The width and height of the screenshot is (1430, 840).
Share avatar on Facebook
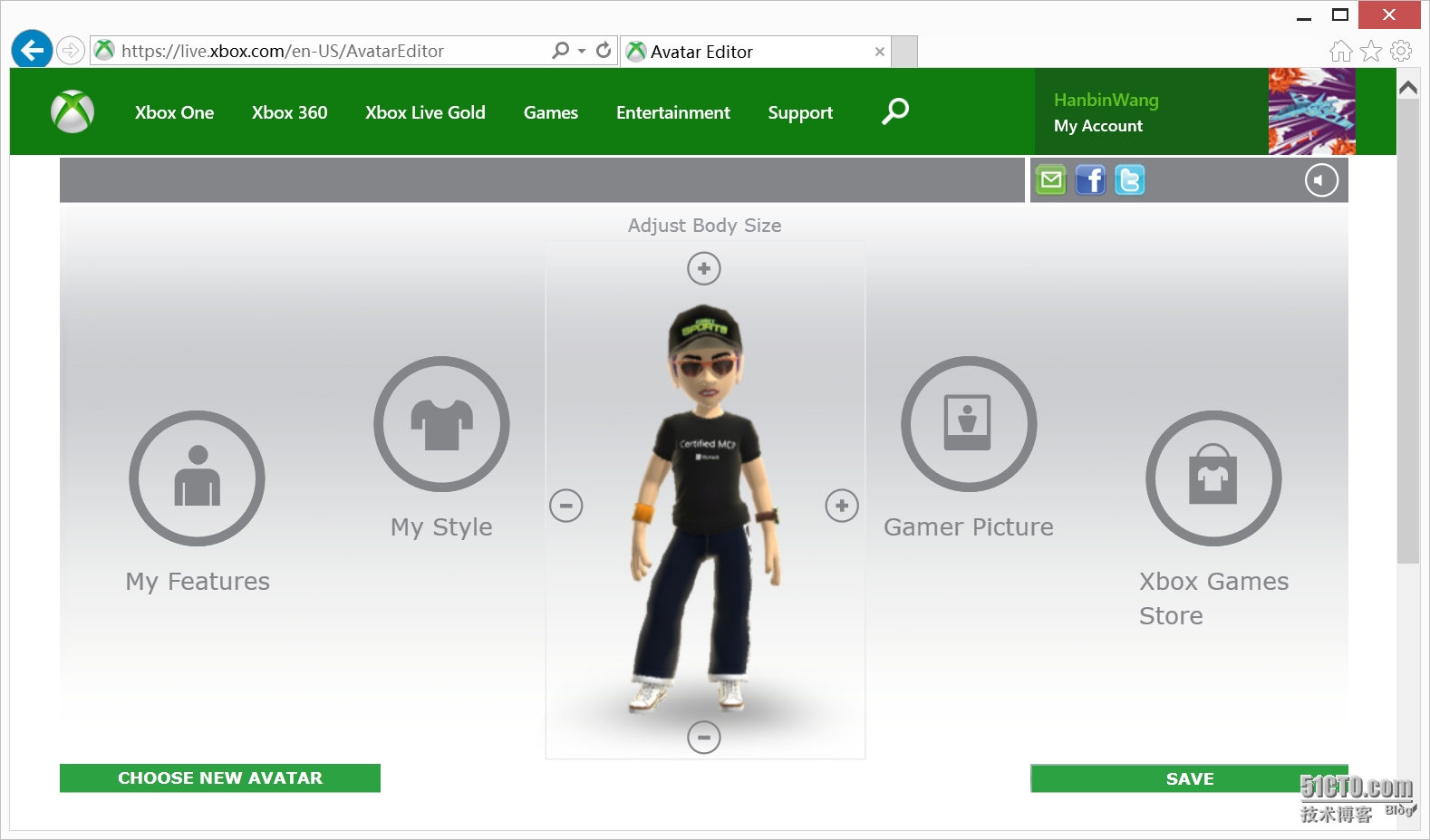1090,180
